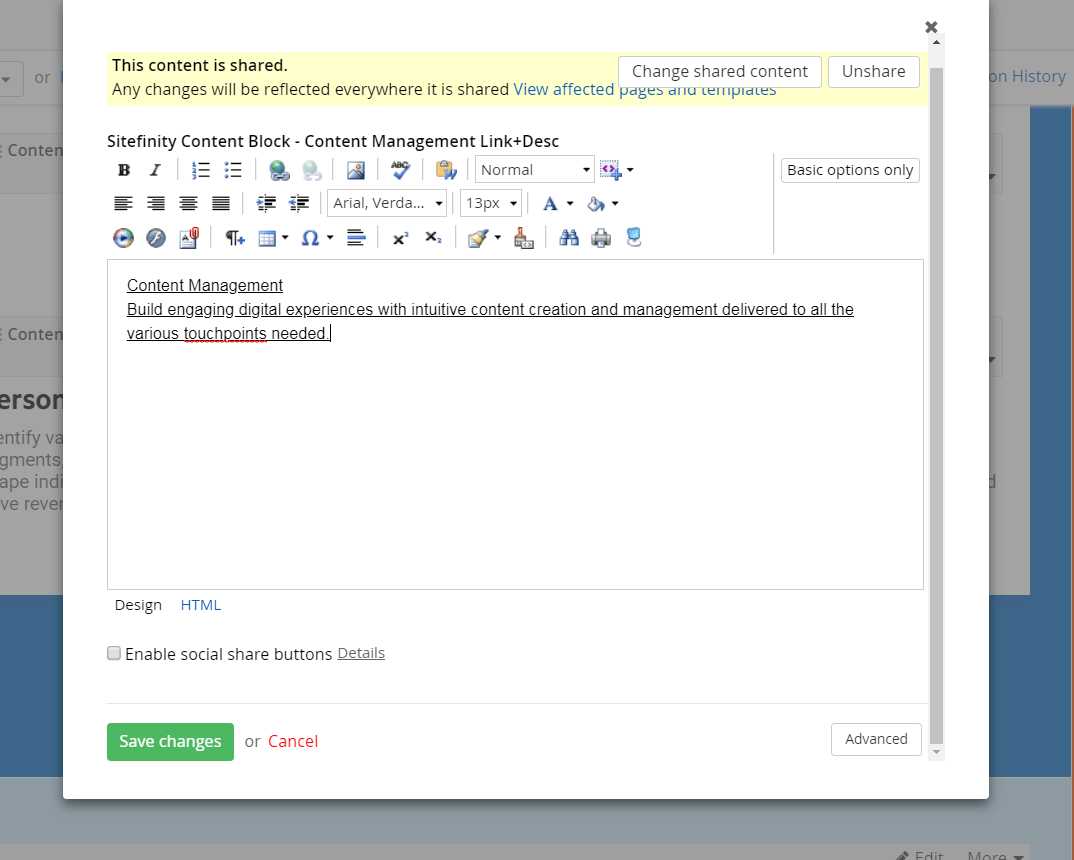This screenshot has height=860, width=1074.
Task: Open View affected pages and templates link
Action: point(644,90)
